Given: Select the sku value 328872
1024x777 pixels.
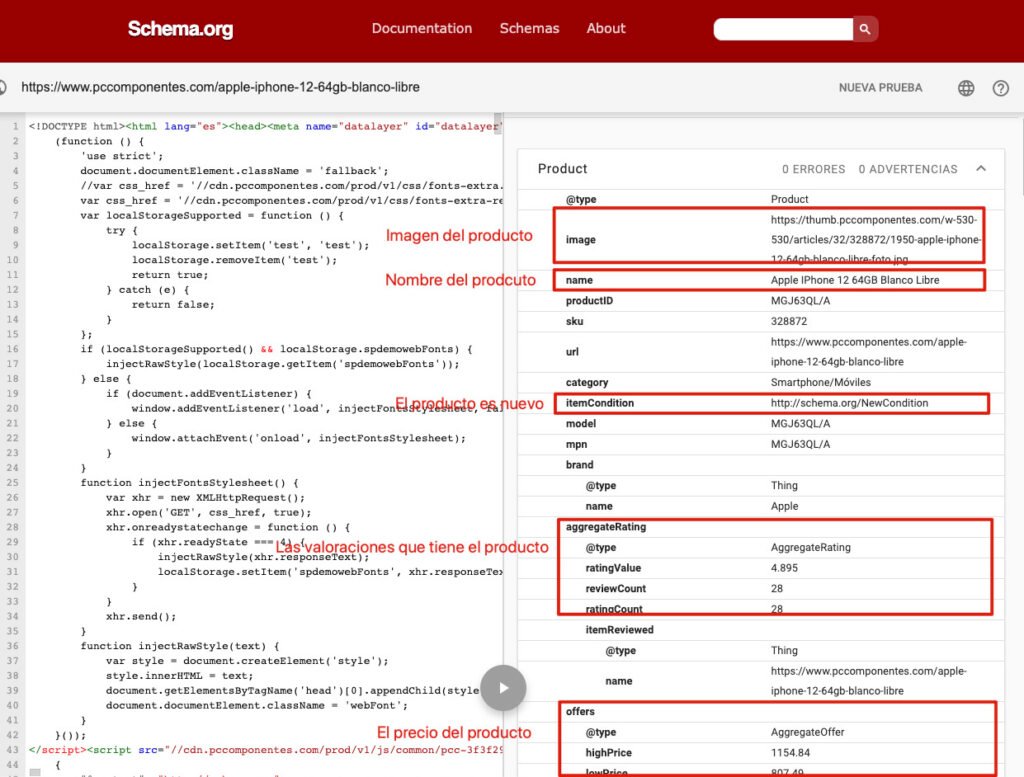Looking at the screenshot, I should [x=789, y=321].
